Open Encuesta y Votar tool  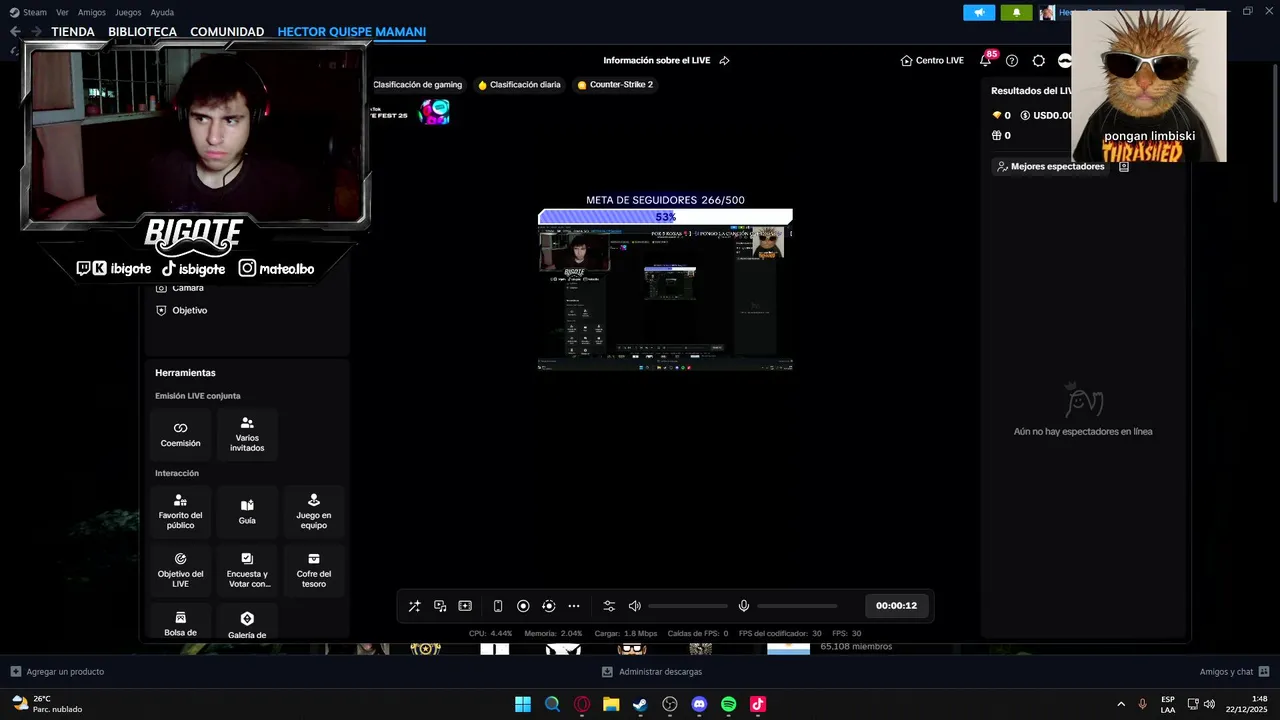[247, 570]
